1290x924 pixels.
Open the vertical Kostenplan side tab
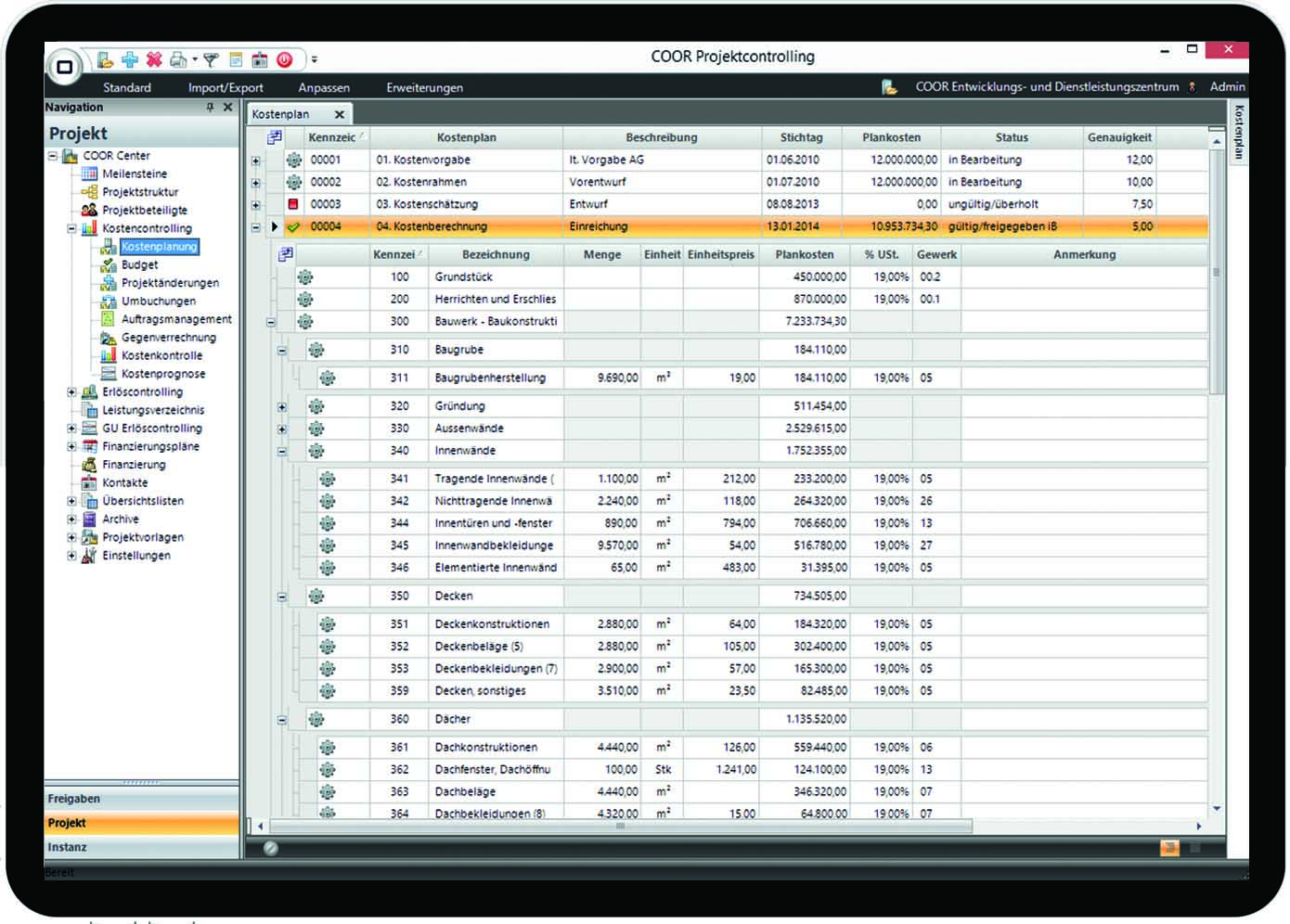click(x=1239, y=132)
